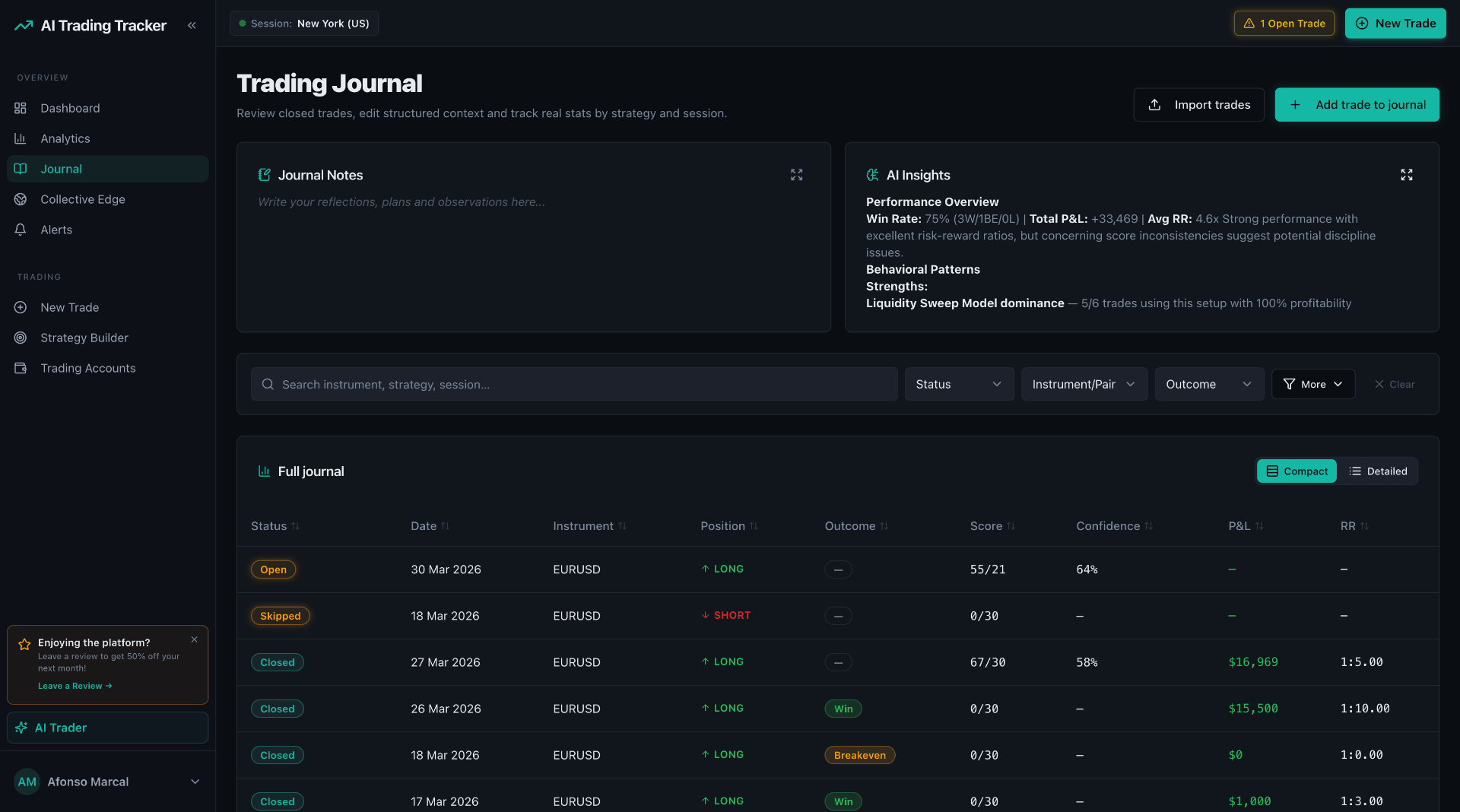Open Collective Edge in sidebar

click(x=107, y=199)
